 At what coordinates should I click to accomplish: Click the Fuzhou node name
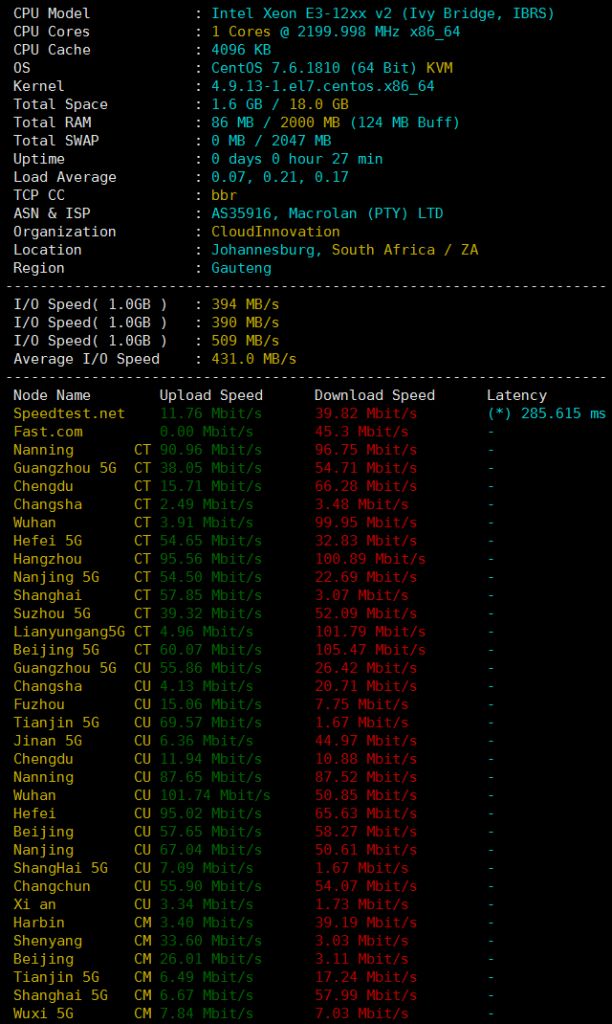39,705
